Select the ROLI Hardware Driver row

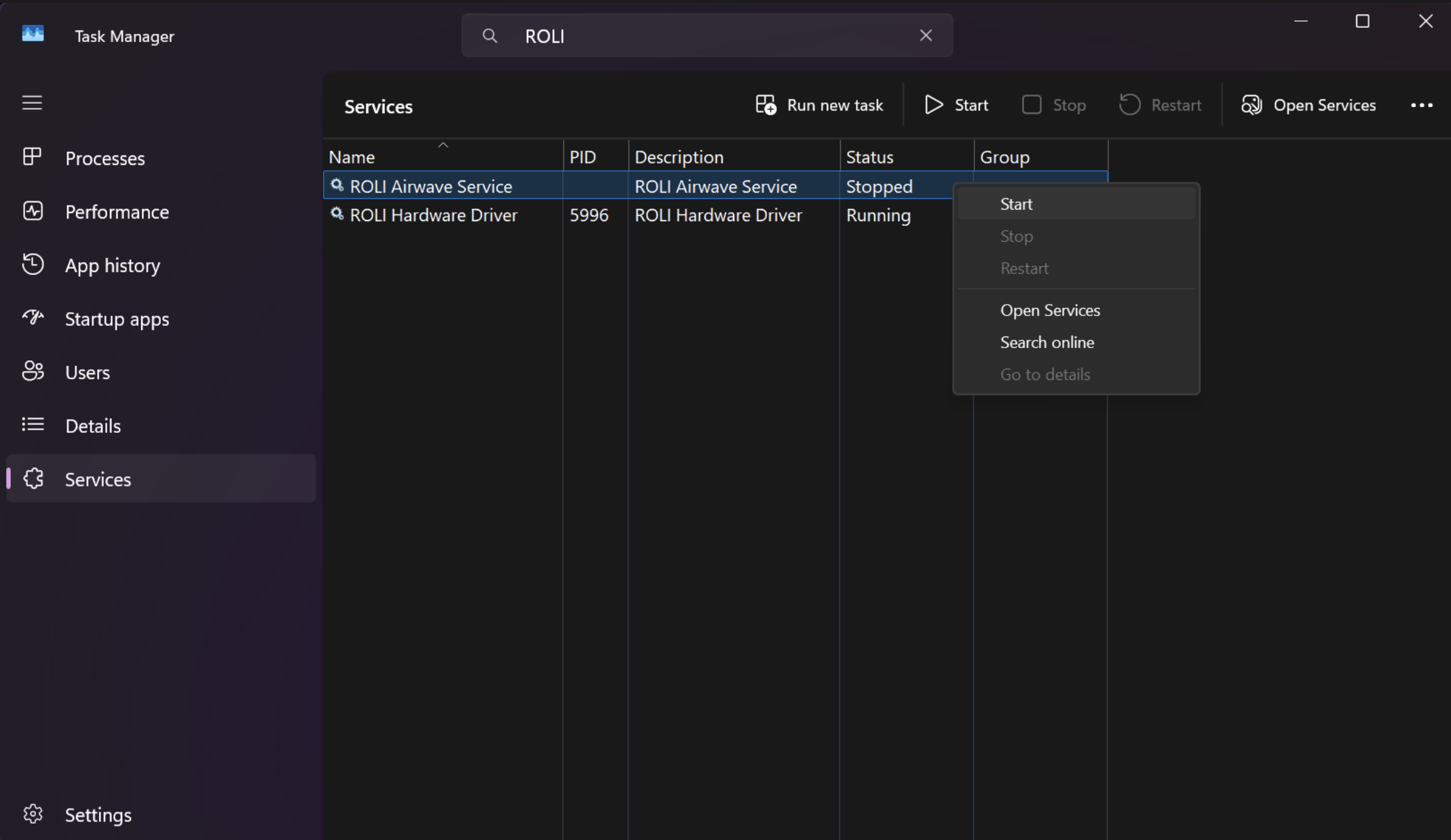click(434, 215)
